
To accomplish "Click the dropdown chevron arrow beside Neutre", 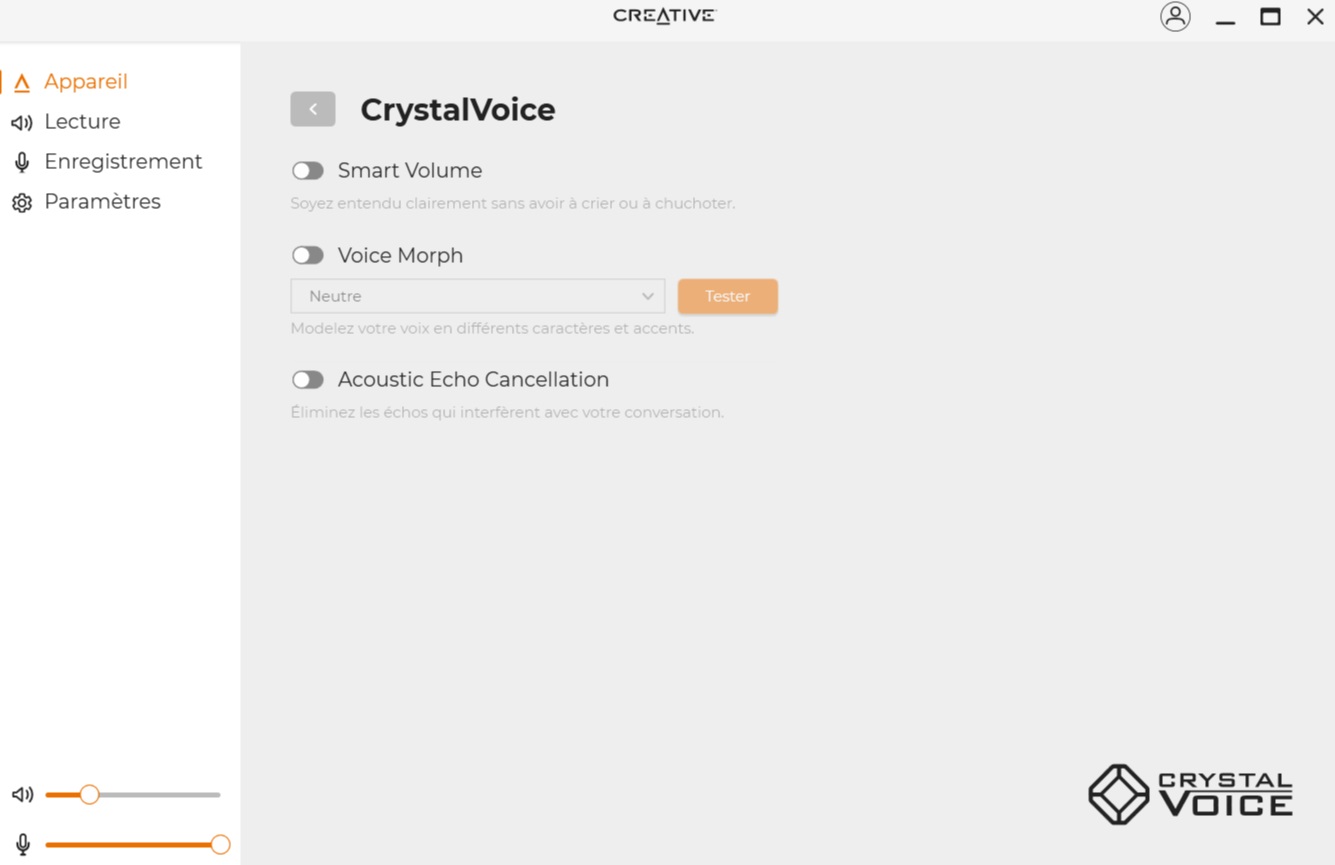I will (x=648, y=296).
